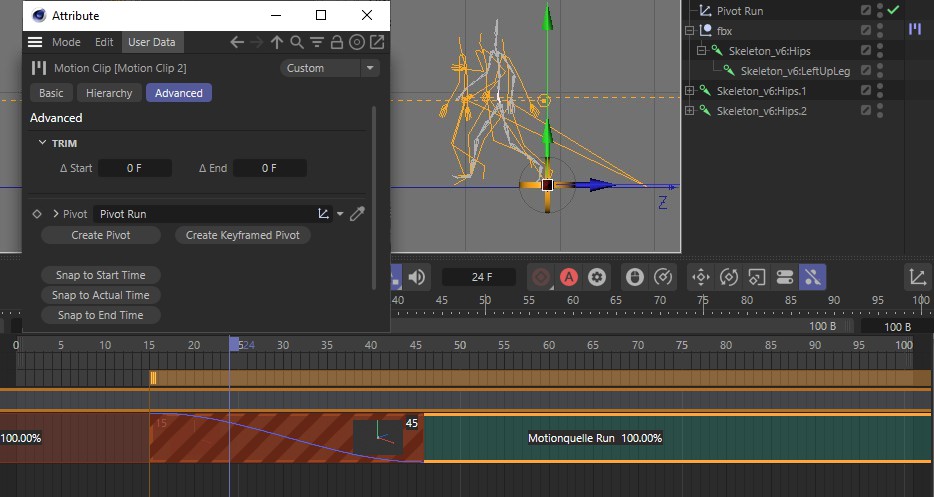Viewport: 934px width, 497px height.
Task: Open attribute manager in new window icon
Action: (377, 42)
